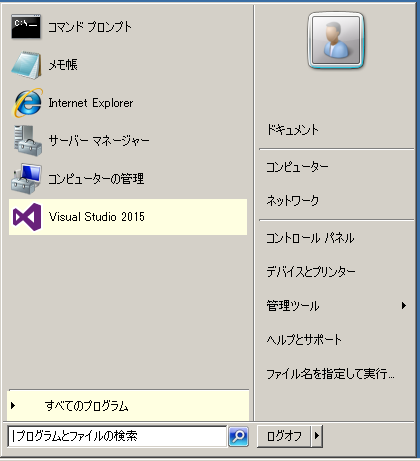Expand the 管理ツール submenu

[337, 305]
